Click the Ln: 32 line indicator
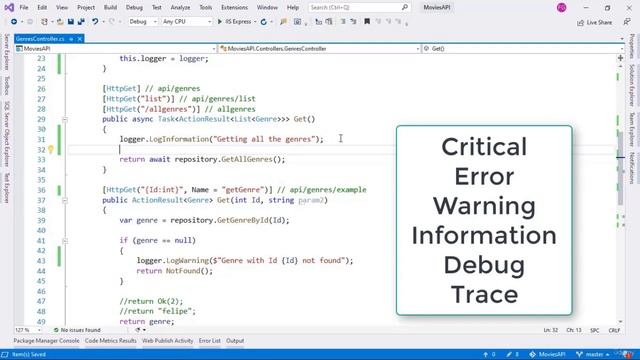Image resolution: width=640 pixels, height=360 pixels. 551,330
